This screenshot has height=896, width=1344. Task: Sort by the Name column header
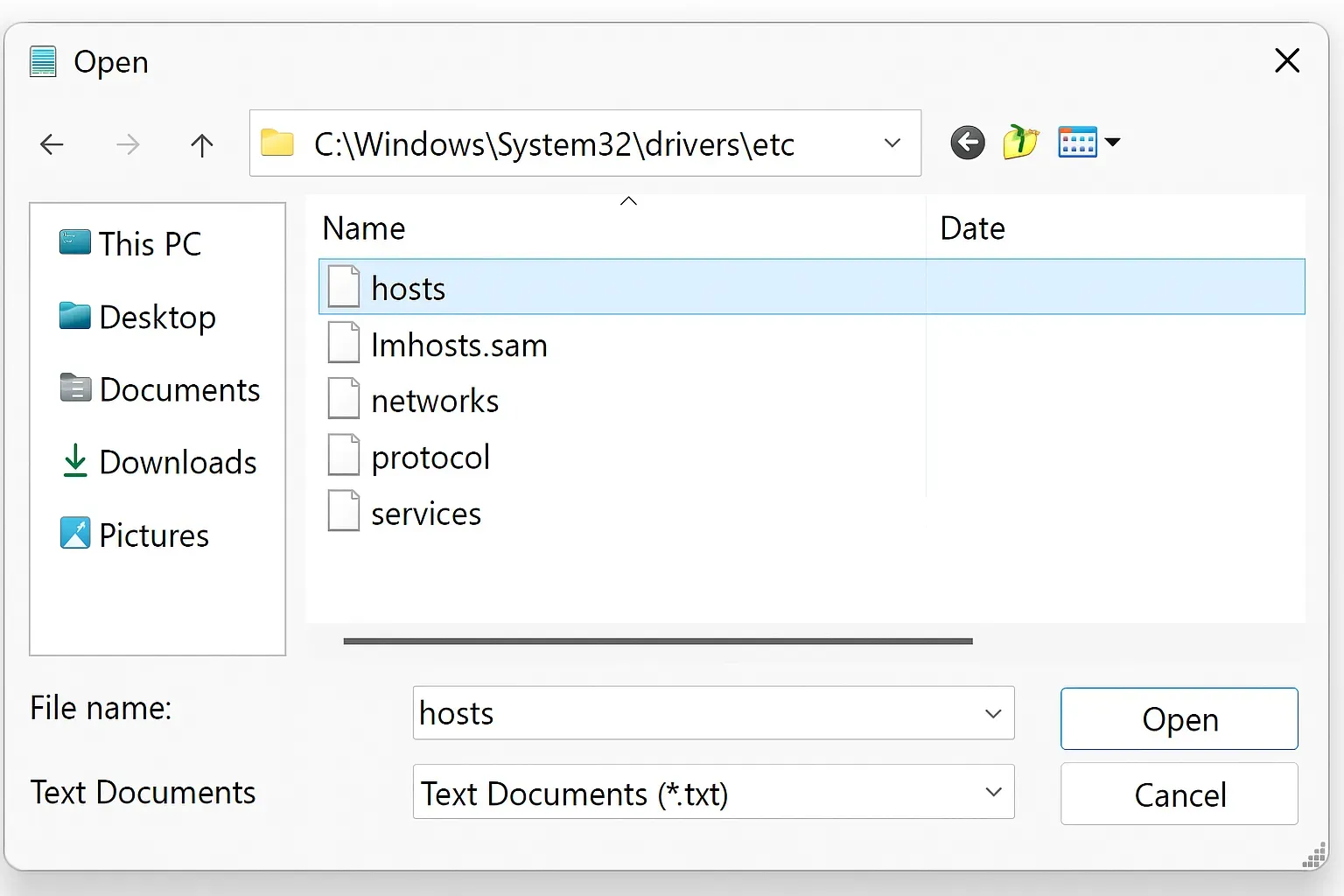(364, 228)
